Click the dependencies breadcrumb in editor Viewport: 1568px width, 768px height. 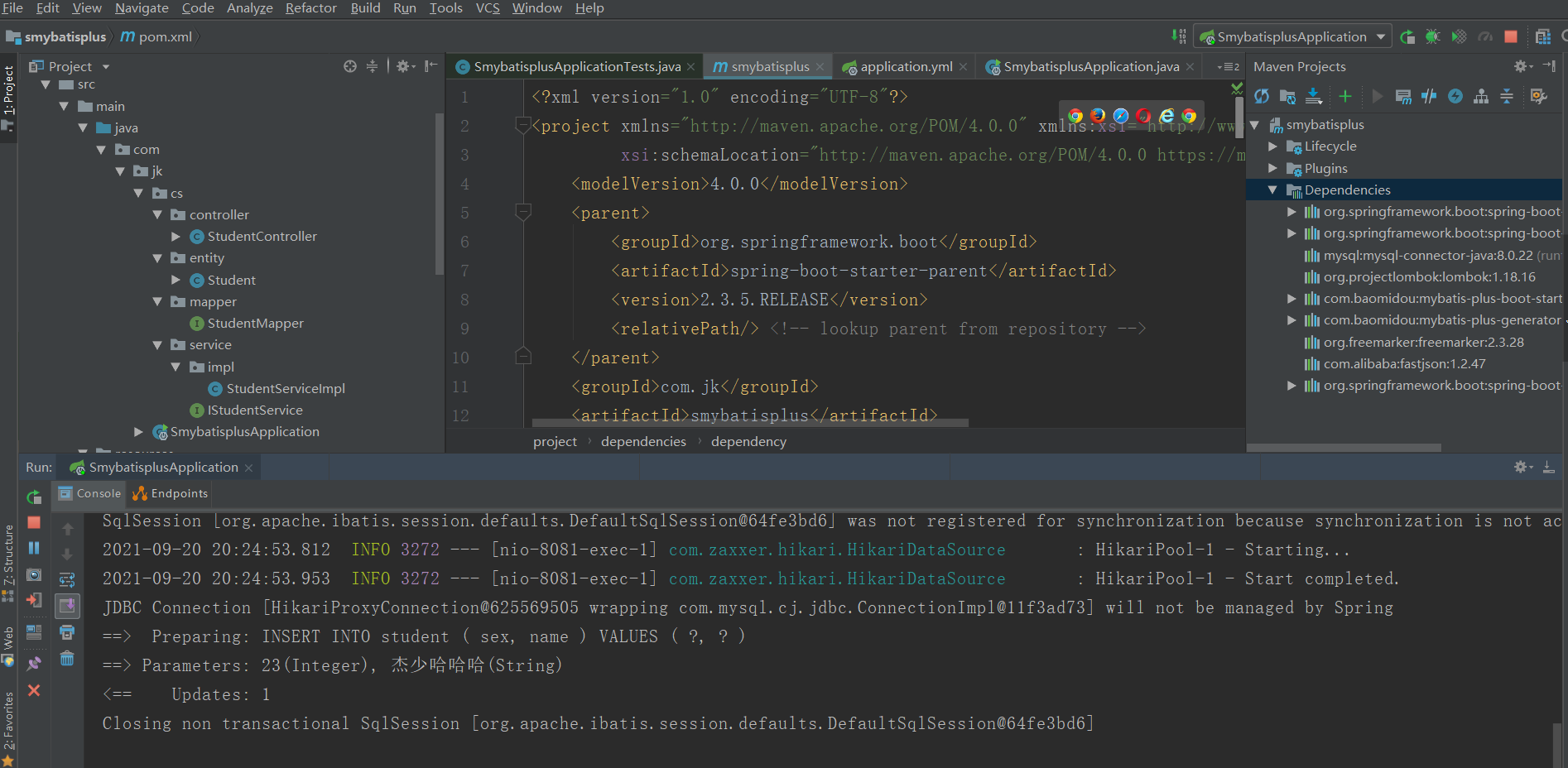(x=643, y=442)
